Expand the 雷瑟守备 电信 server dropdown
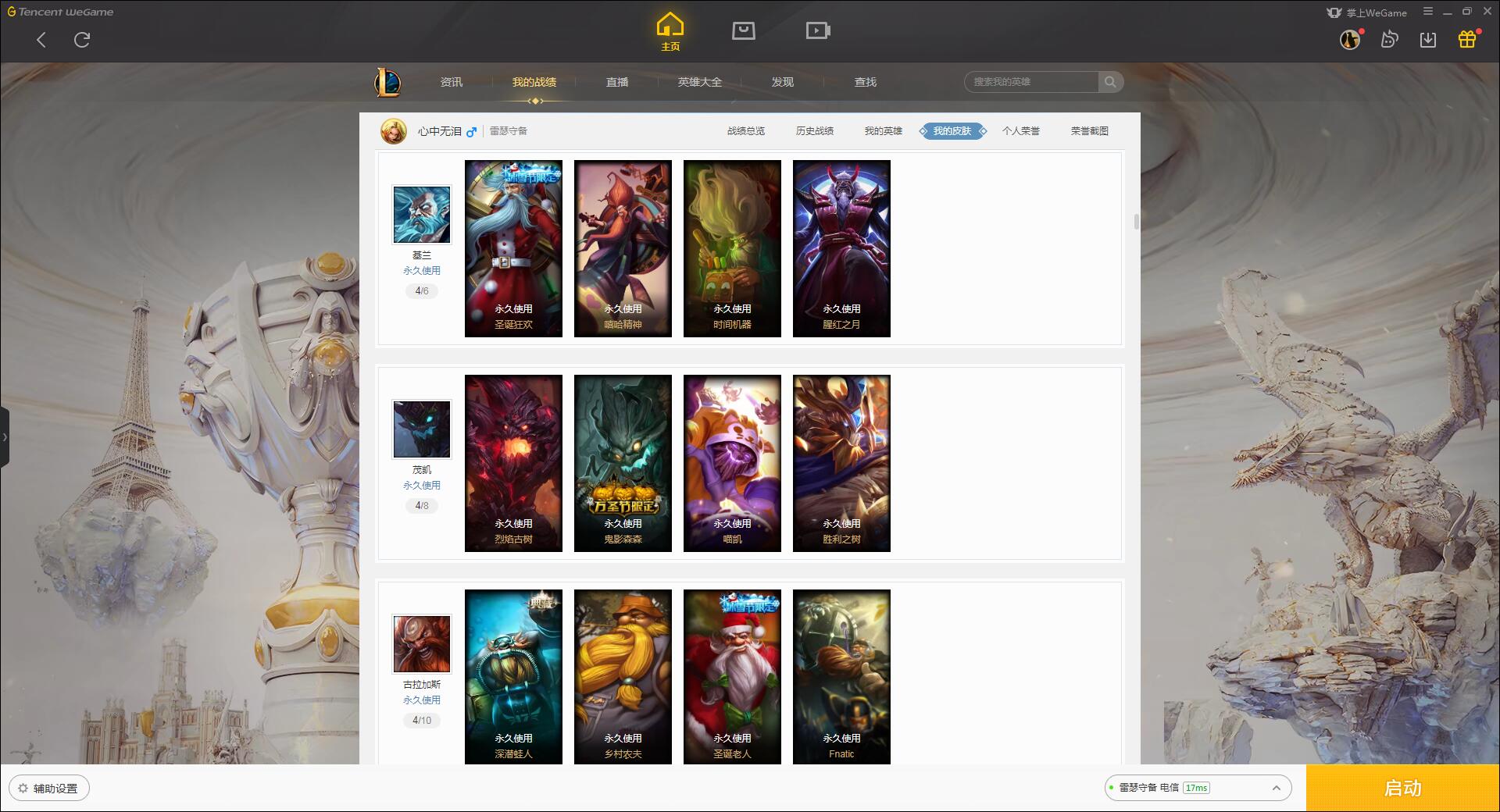This screenshot has width=1500, height=812. (1198, 788)
